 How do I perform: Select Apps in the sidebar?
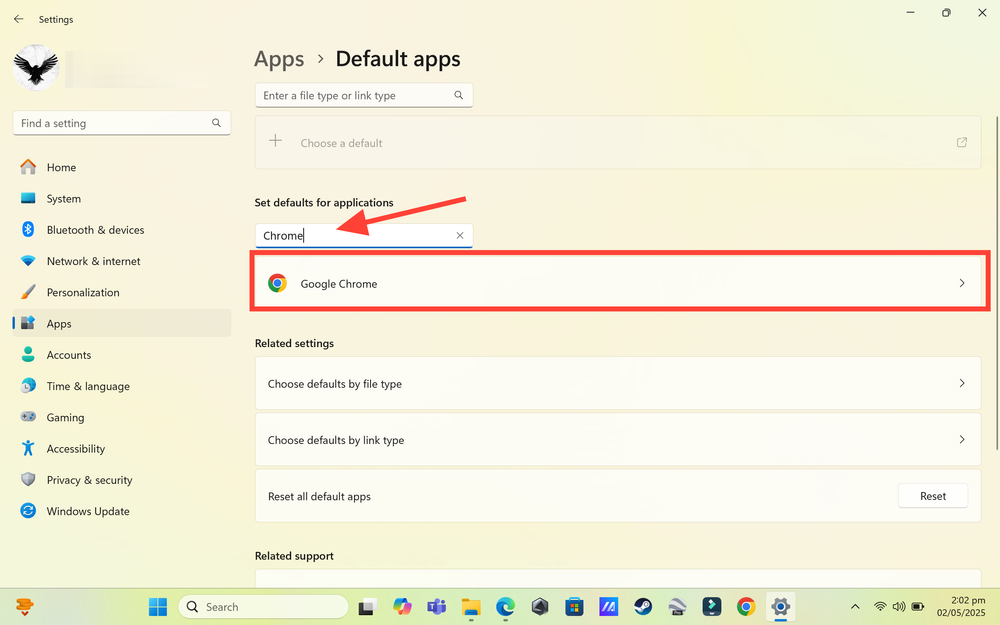coord(122,323)
